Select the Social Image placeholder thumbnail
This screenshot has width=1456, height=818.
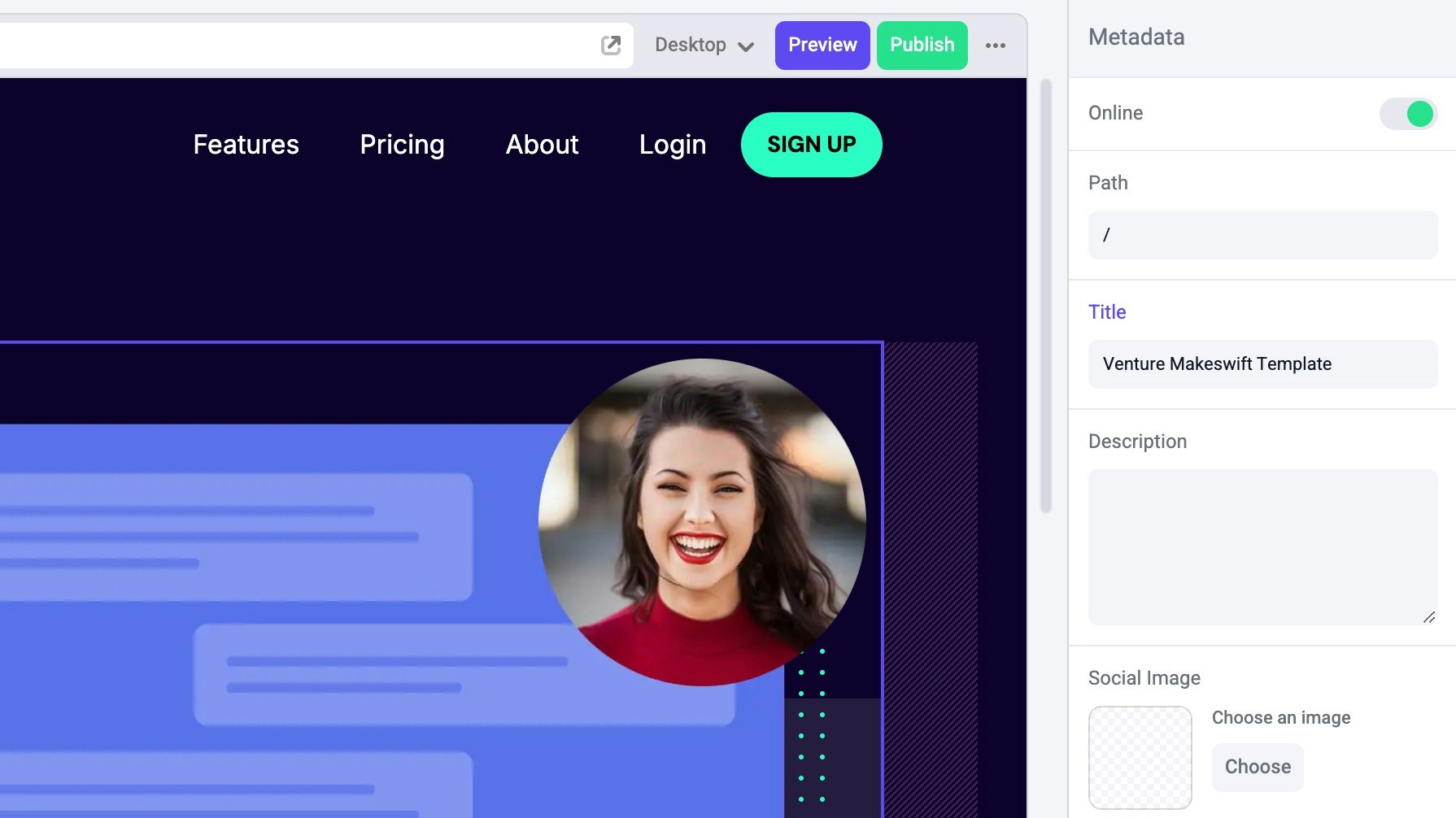[x=1140, y=758]
